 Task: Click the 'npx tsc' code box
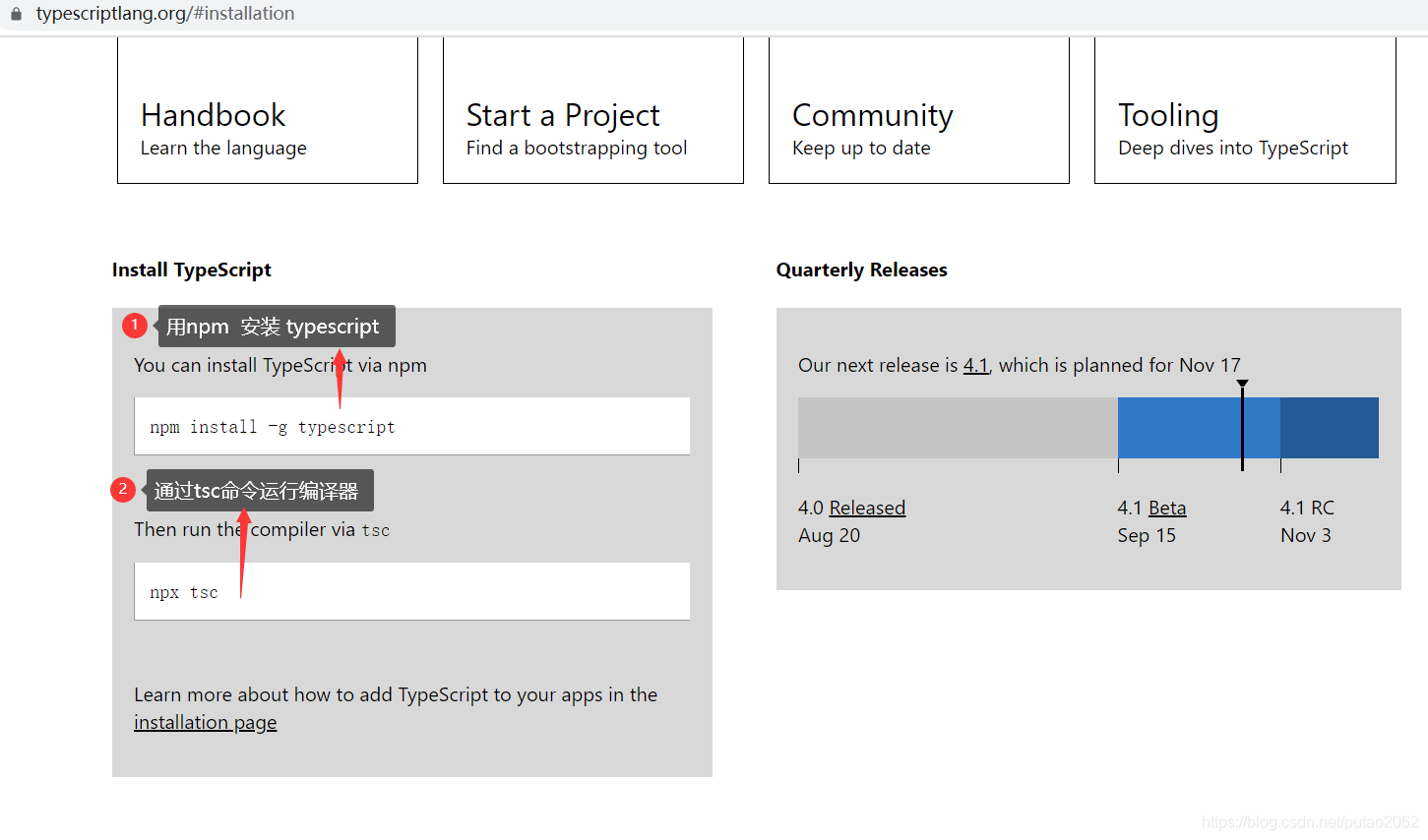411,591
